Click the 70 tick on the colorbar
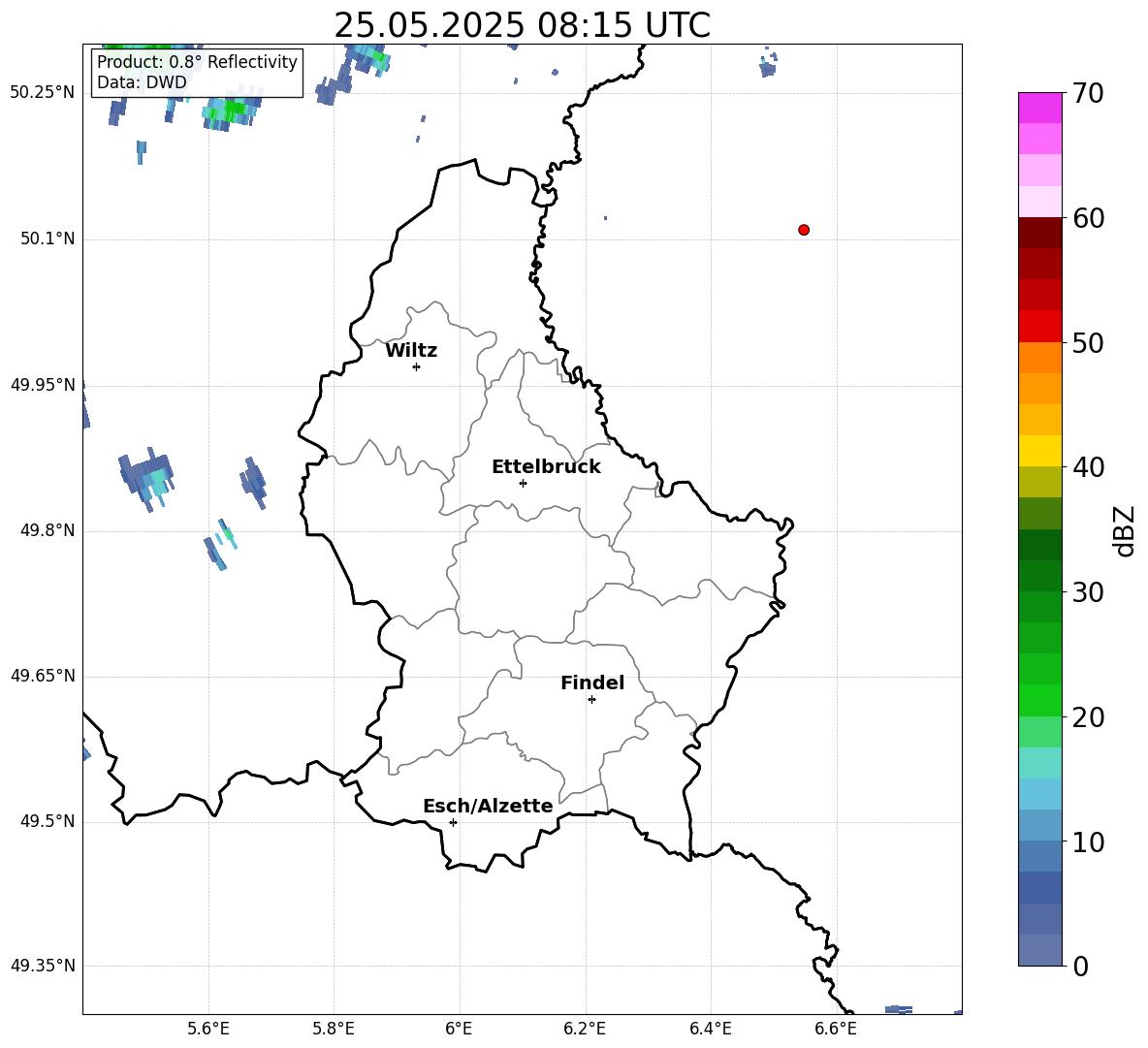The height and width of the screenshot is (1048, 1148). coord(1088,93)
